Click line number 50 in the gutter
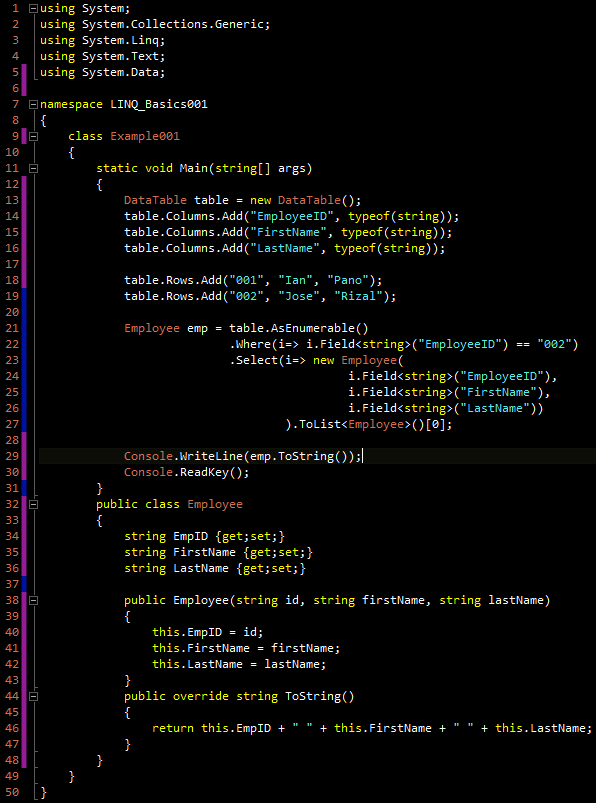Viewport: 596px width, 803px height. pos(12,792)
